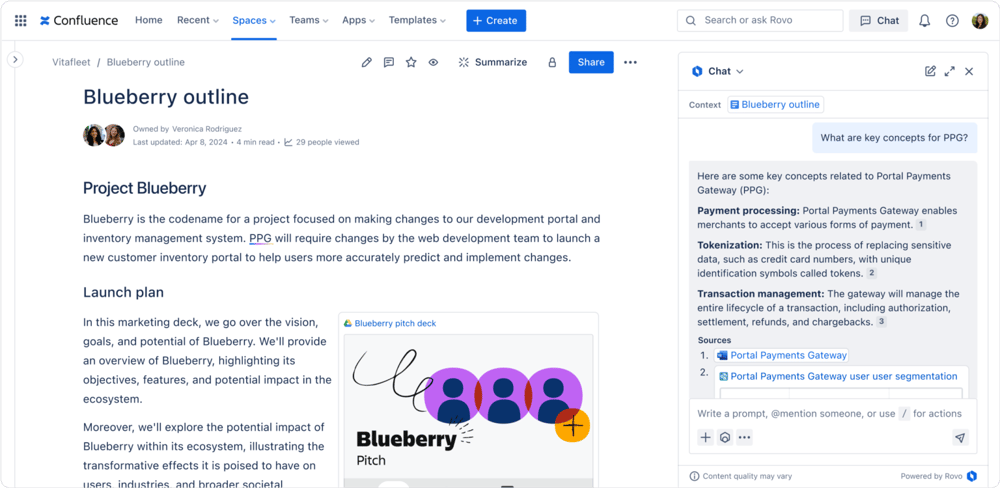Image resolution: width=1000 pixels, height=488 pixels.
Task: Expand the Rovo chat panel to fullscreen
Action: pyautogui.click(x=949, y=71)
